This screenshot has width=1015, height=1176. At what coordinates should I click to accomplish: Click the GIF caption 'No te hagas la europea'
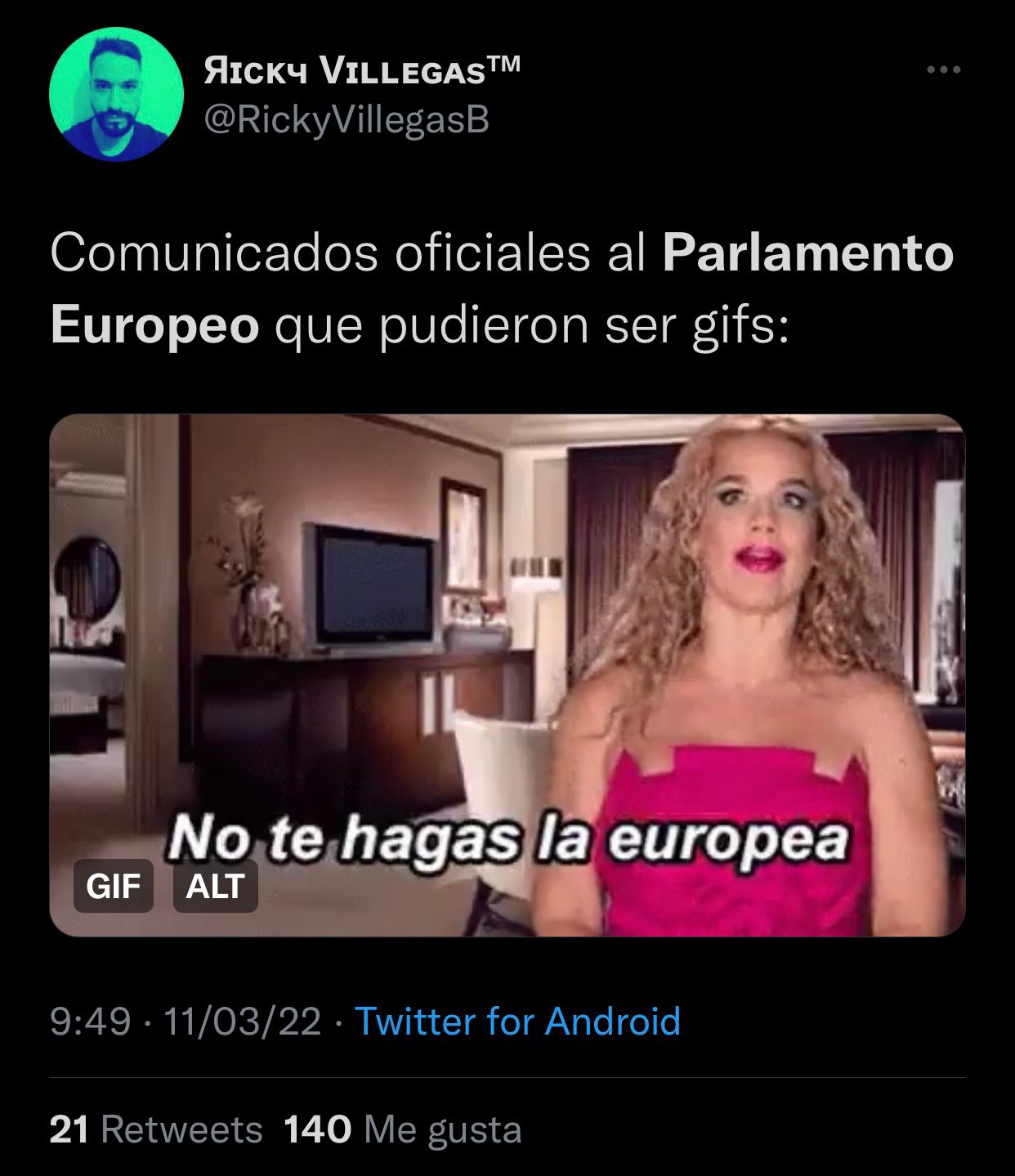click(x=508, y=839)
